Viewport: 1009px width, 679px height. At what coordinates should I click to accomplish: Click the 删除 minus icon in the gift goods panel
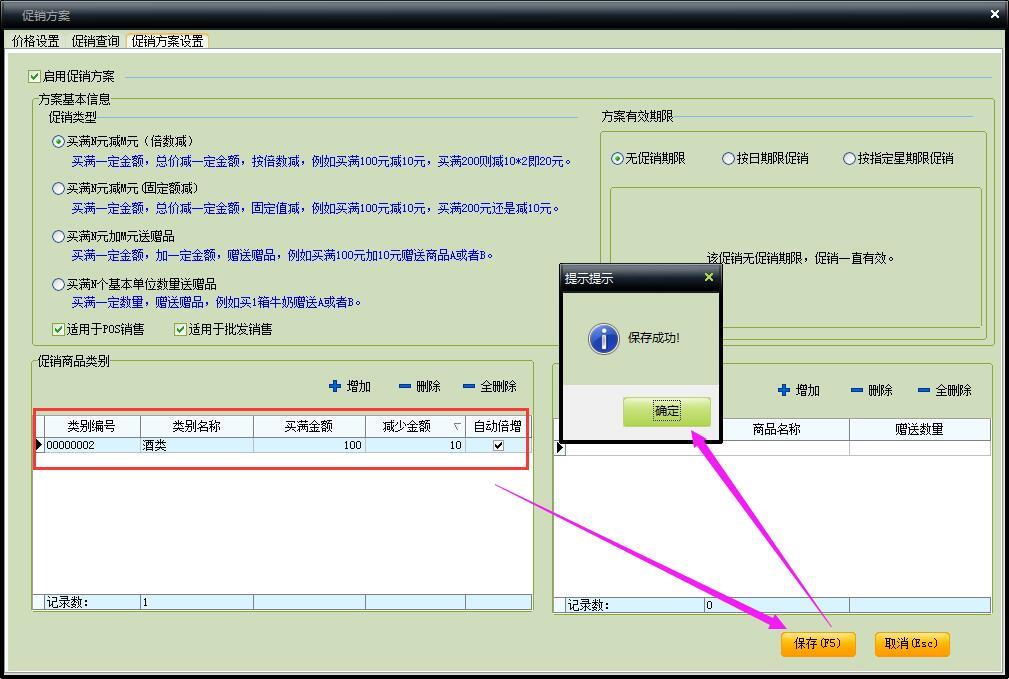[x=857, y=390]
